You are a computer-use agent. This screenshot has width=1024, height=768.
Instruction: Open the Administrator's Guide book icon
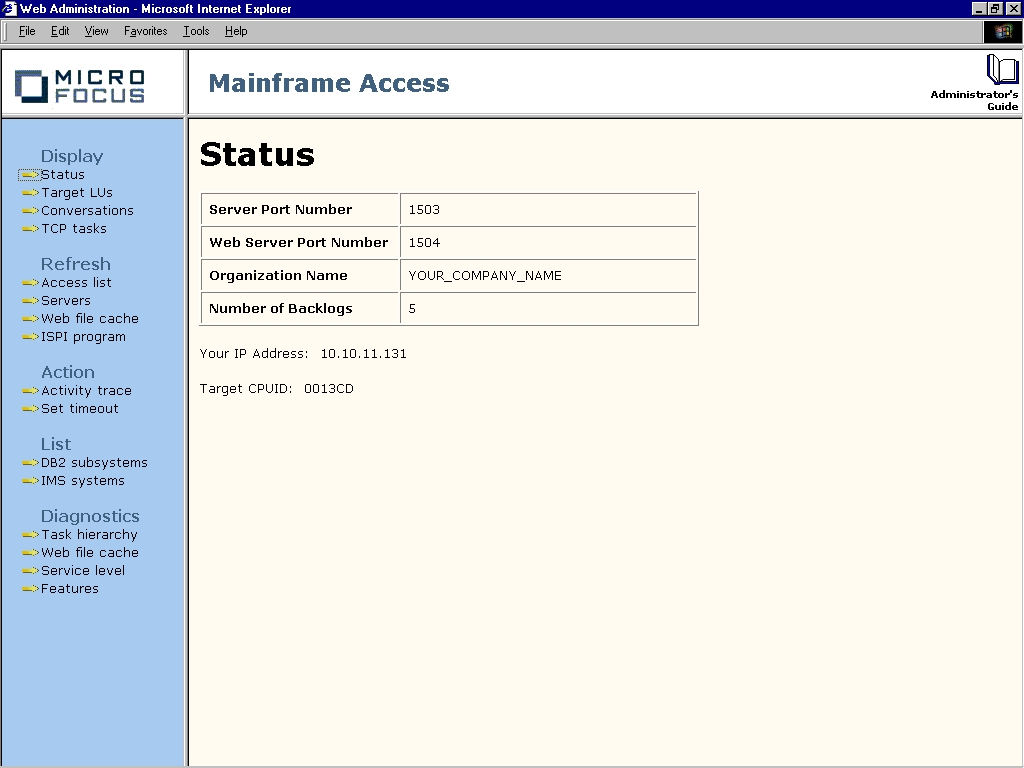1001,70
